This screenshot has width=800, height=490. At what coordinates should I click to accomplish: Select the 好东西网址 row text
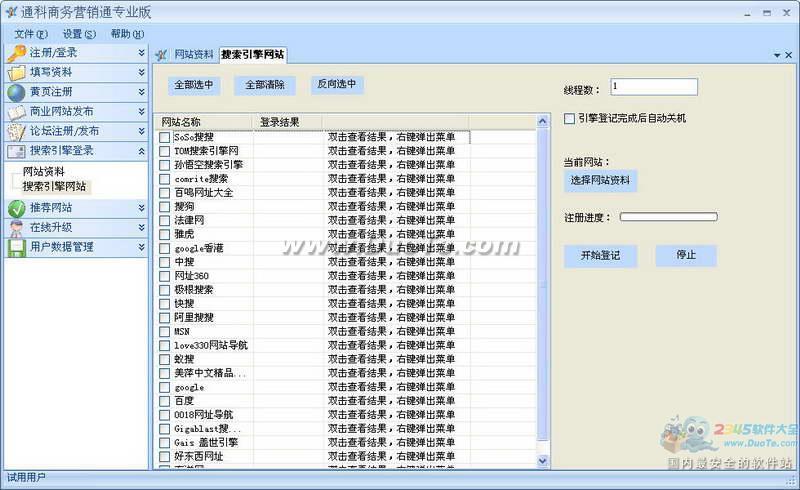pyautogui.click(x=198, y=456)
